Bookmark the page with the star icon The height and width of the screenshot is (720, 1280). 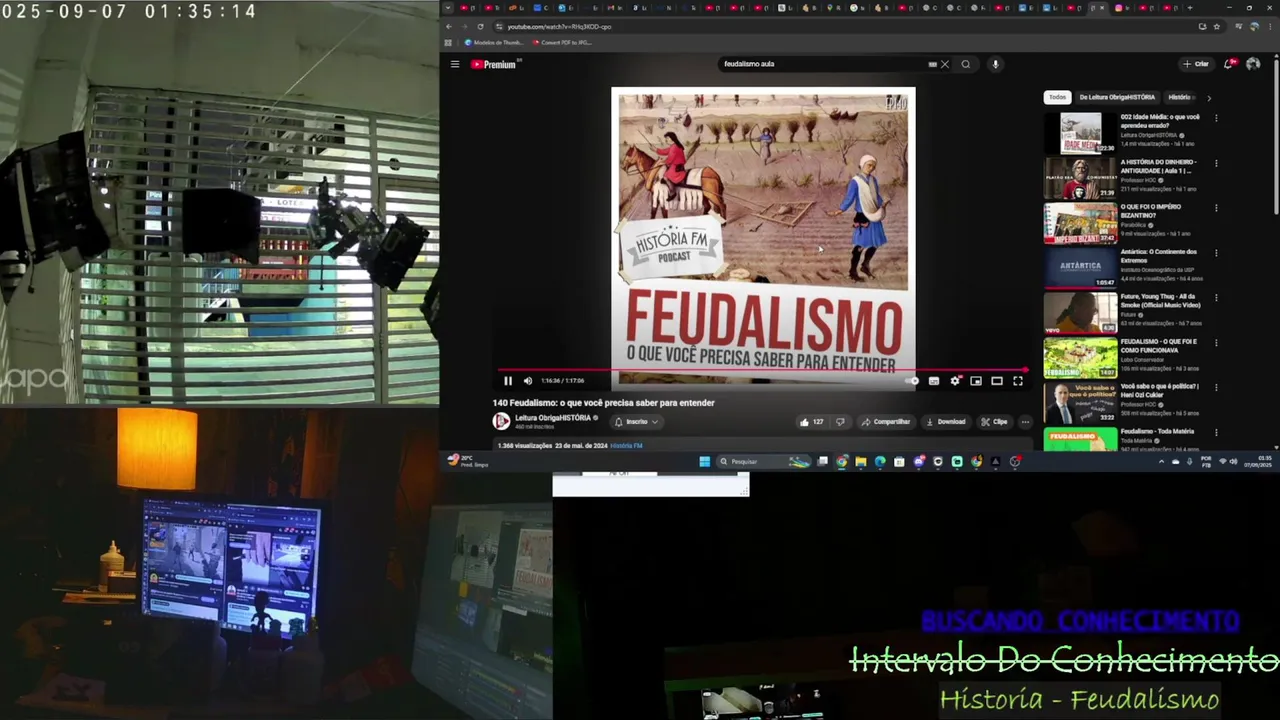(x=1217, y=27)
